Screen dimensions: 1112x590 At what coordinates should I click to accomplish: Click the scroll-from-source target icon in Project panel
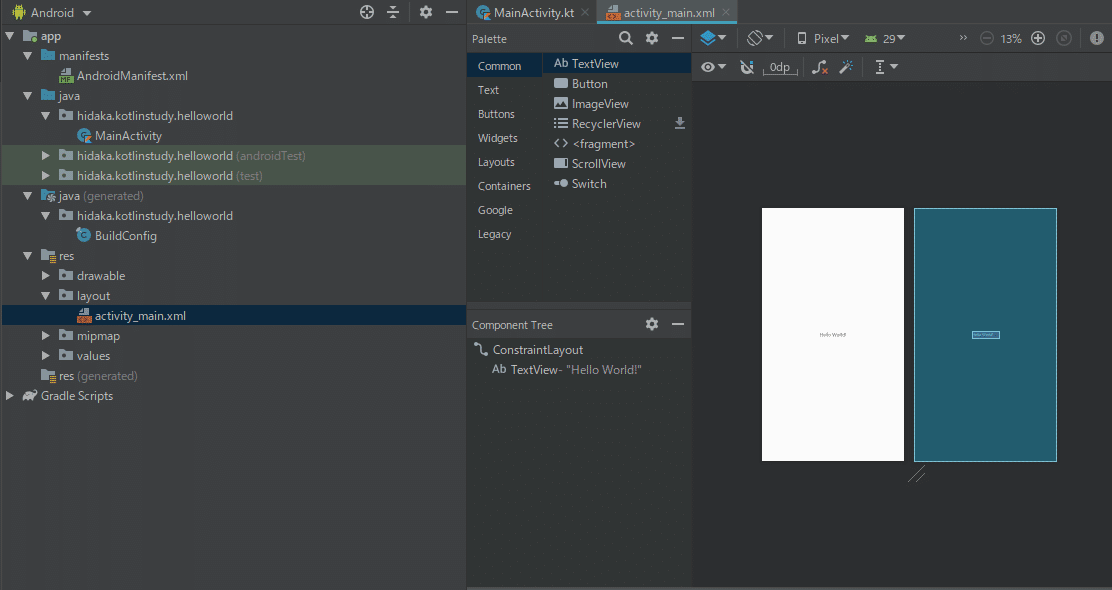click(x=367, y=12)
